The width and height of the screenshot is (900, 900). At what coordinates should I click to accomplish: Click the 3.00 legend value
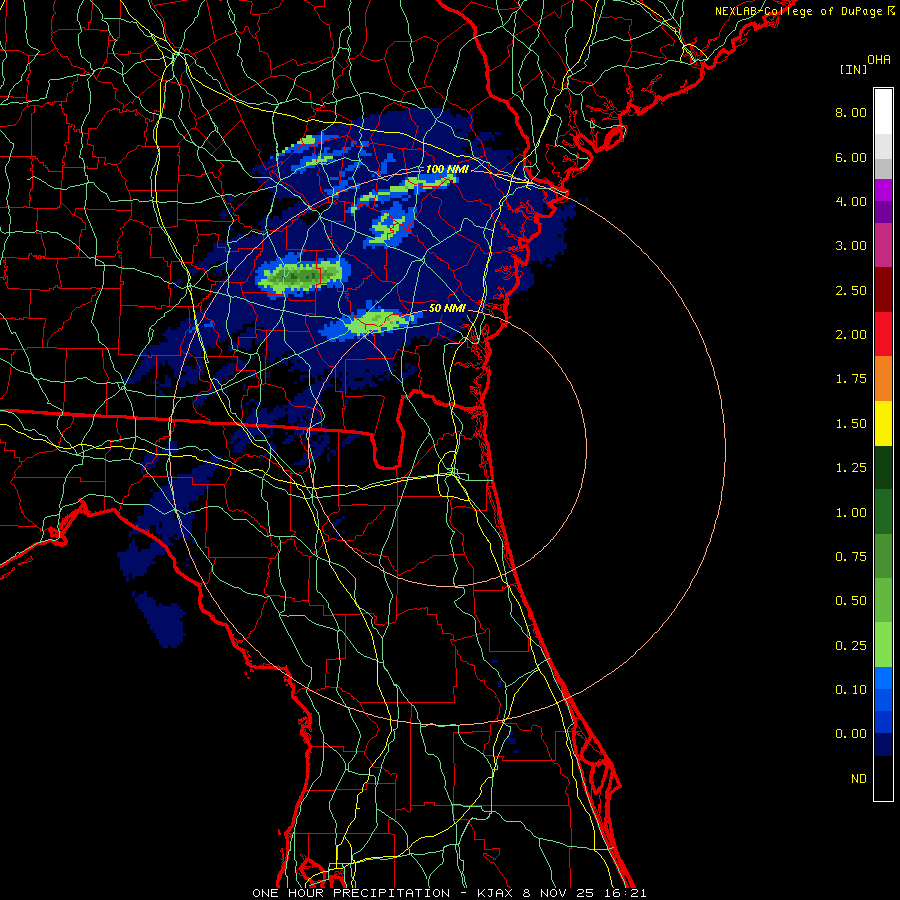[x=851, y=246]
